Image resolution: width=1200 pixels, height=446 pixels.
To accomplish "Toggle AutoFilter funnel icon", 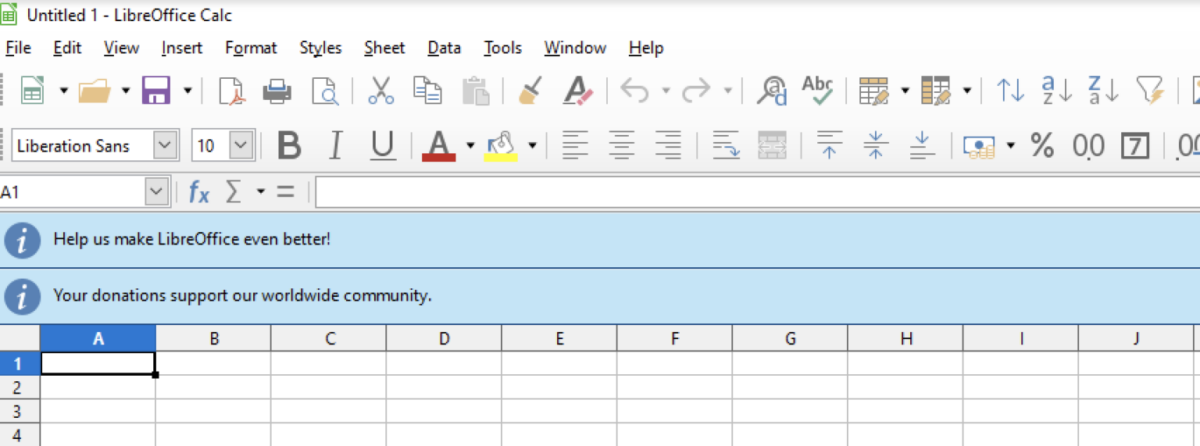I will point(1151,92).
